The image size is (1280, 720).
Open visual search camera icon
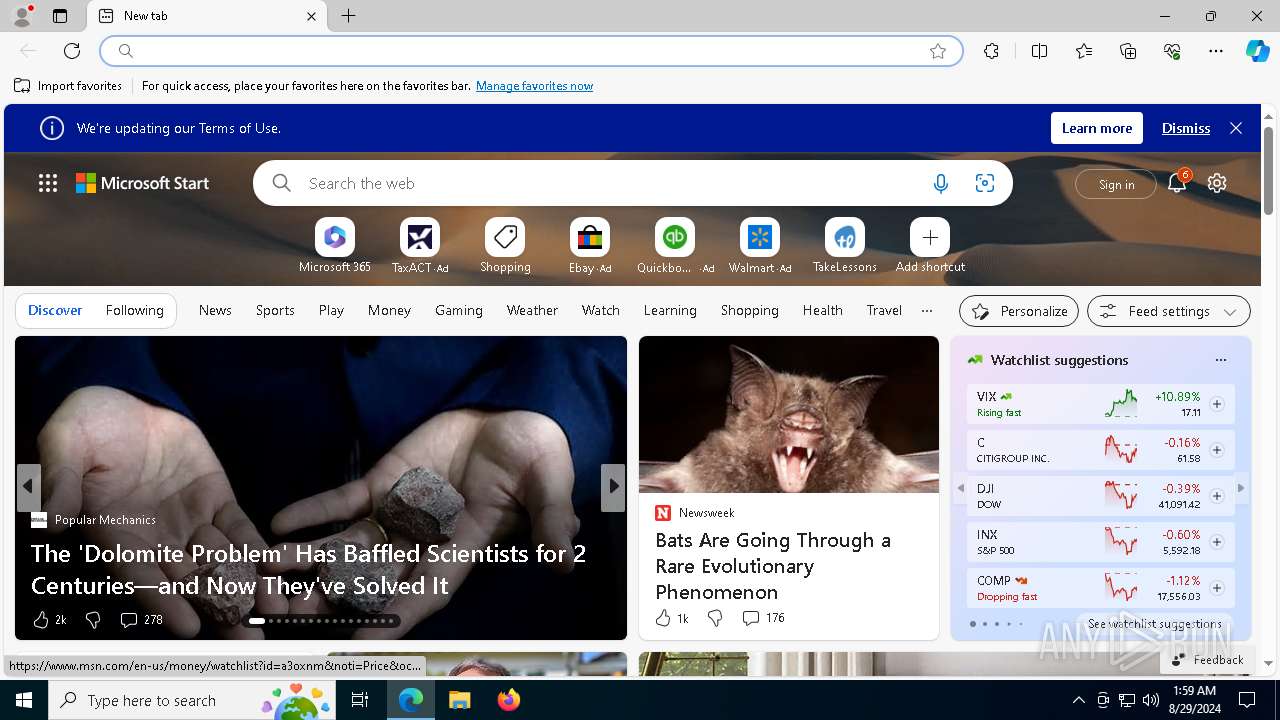pos(985,183)
